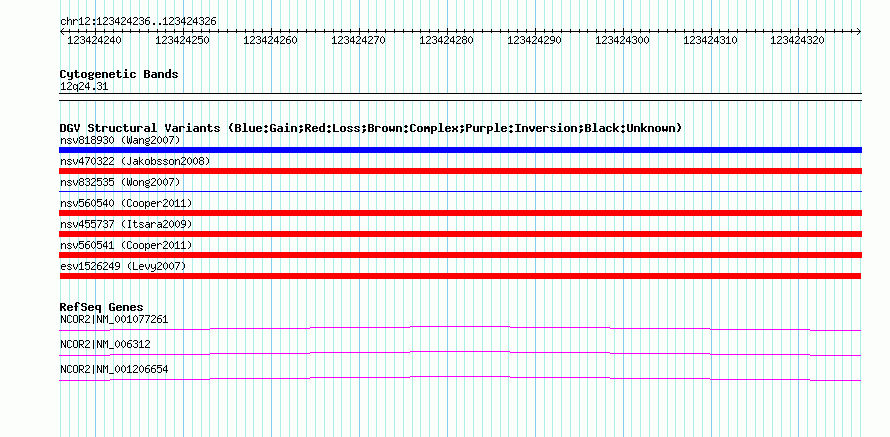
Task: Click the blue gain bar for nsv818930
Action: point(460,150)
